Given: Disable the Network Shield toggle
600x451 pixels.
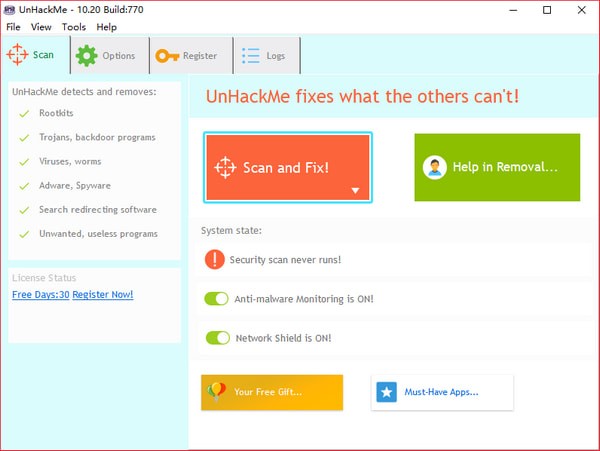Looking at the screenshot, I should pos(217,338).
